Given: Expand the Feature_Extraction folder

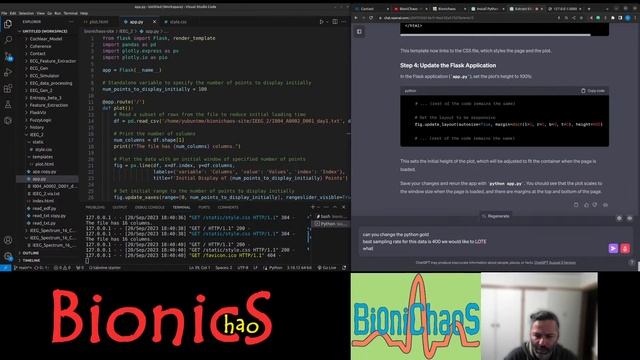Looking at the screenshot, I should (x=49, y=105).
